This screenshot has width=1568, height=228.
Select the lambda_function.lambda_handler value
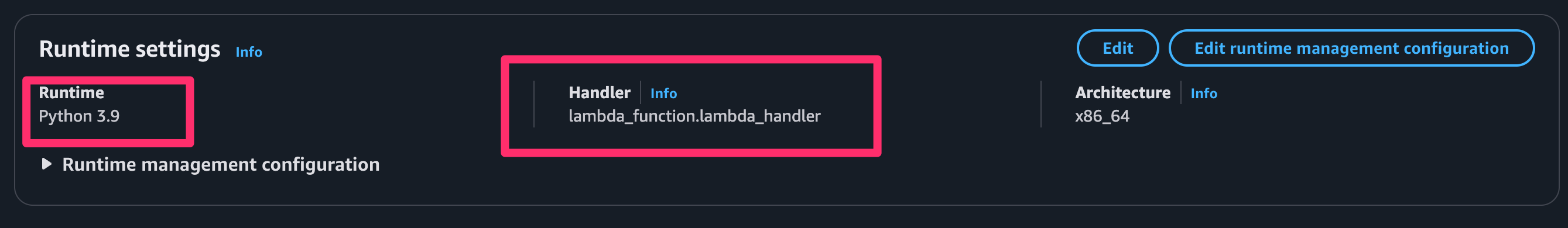pos(694,116)
